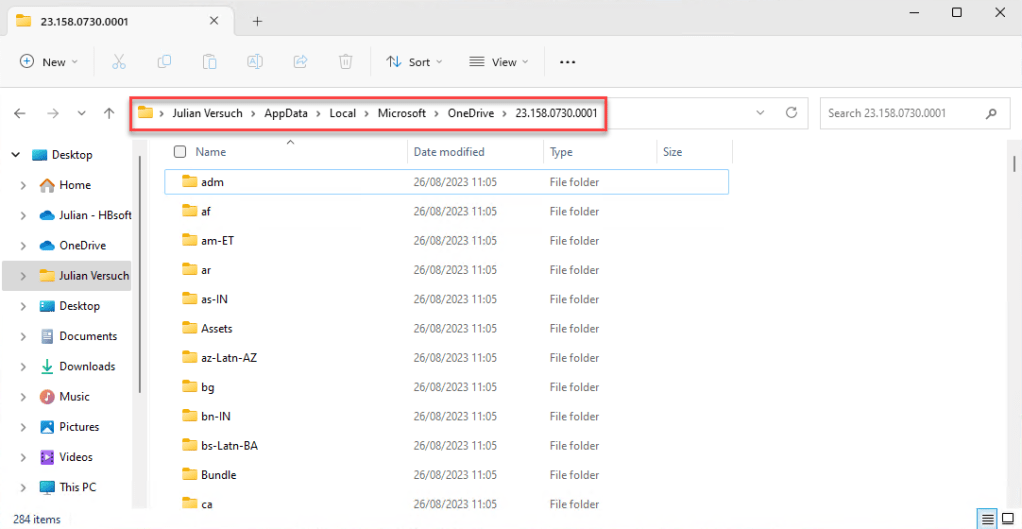Click the Paste clipboard icon

pyautogui.click(x=210, y=62)
